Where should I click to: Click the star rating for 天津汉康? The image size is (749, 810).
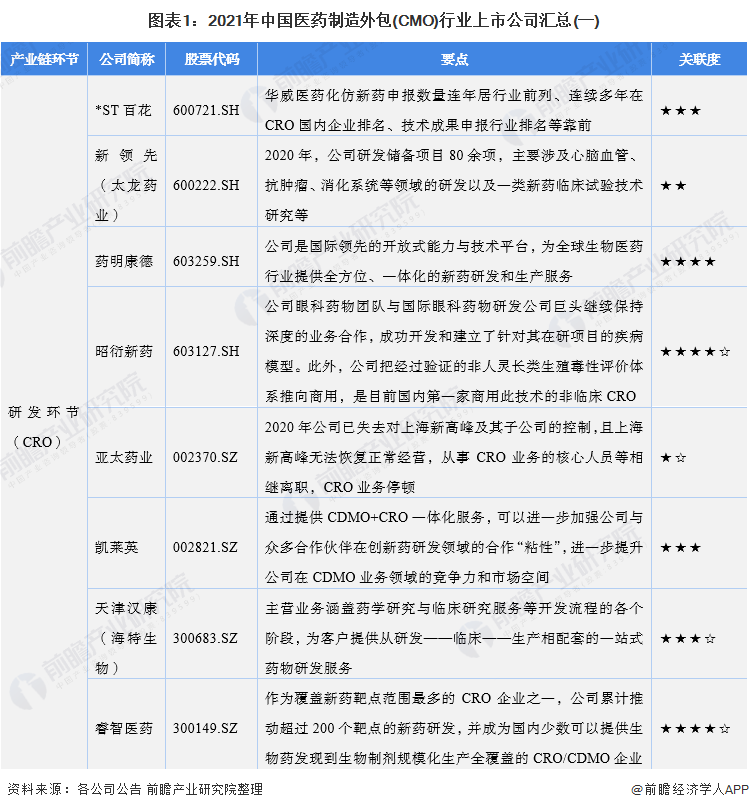(x=688, y=638)
